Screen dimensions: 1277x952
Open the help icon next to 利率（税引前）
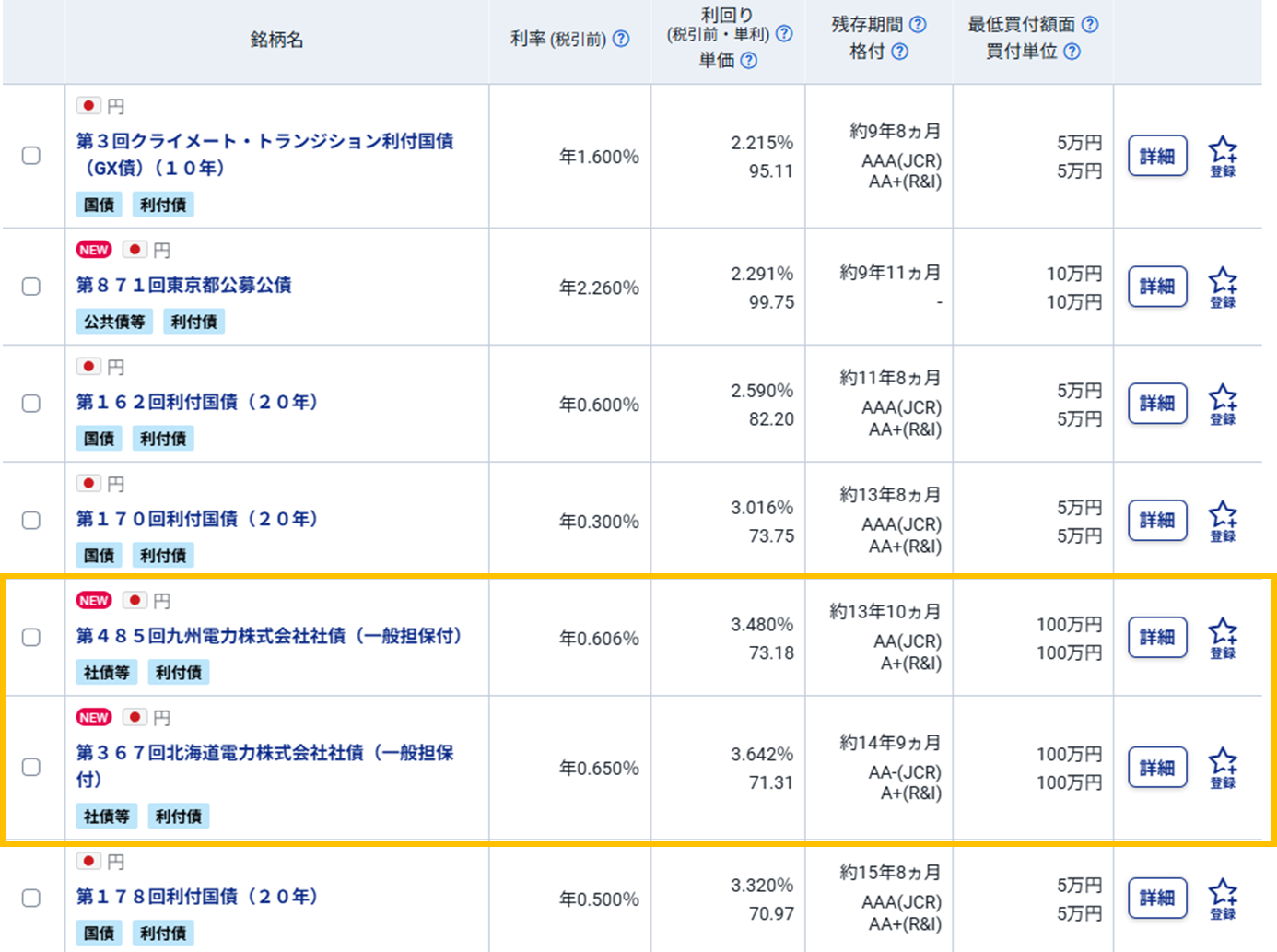tap(622, 41)
